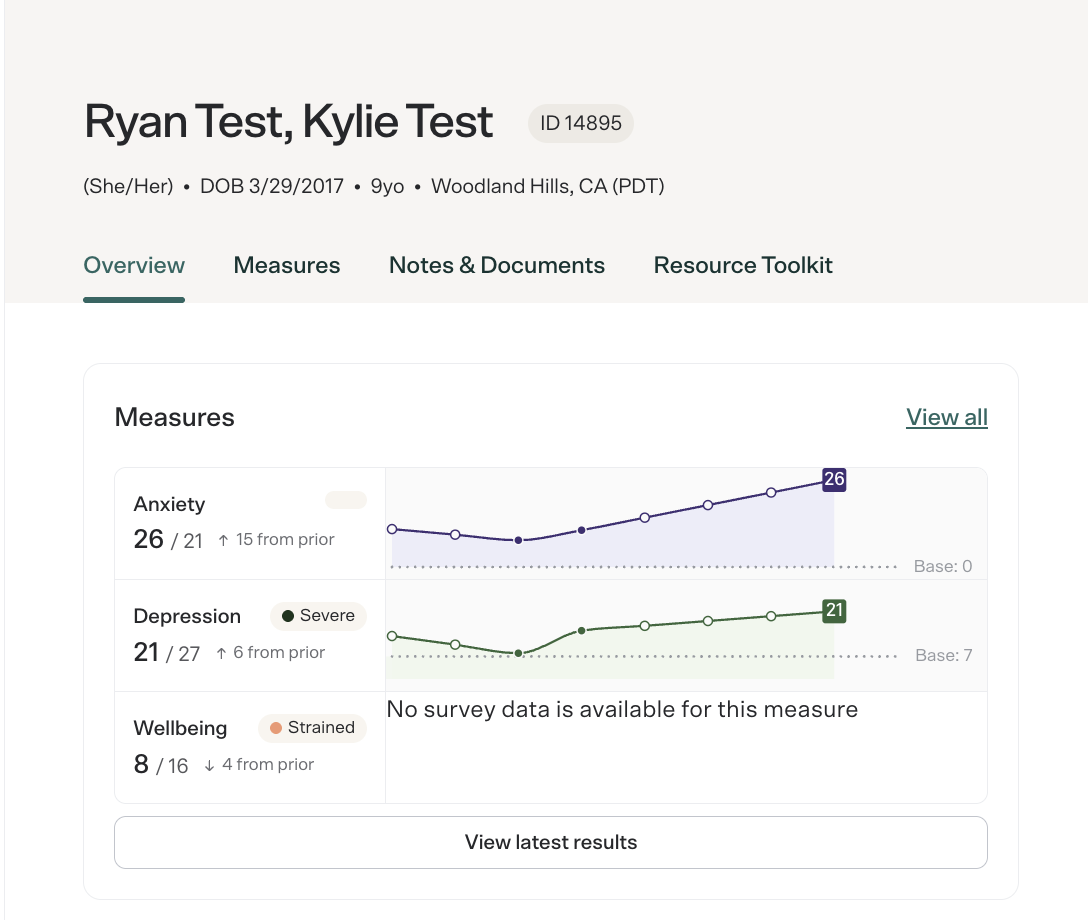The width and height of the screenshot is (1088, 920).
Task: Open the Wellbeing measure row
Action: (551, 748)
